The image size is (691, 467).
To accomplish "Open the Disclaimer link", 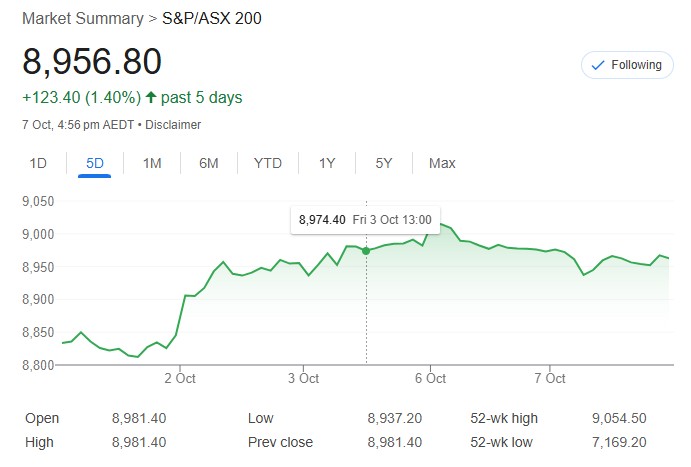I will point(174,125).
